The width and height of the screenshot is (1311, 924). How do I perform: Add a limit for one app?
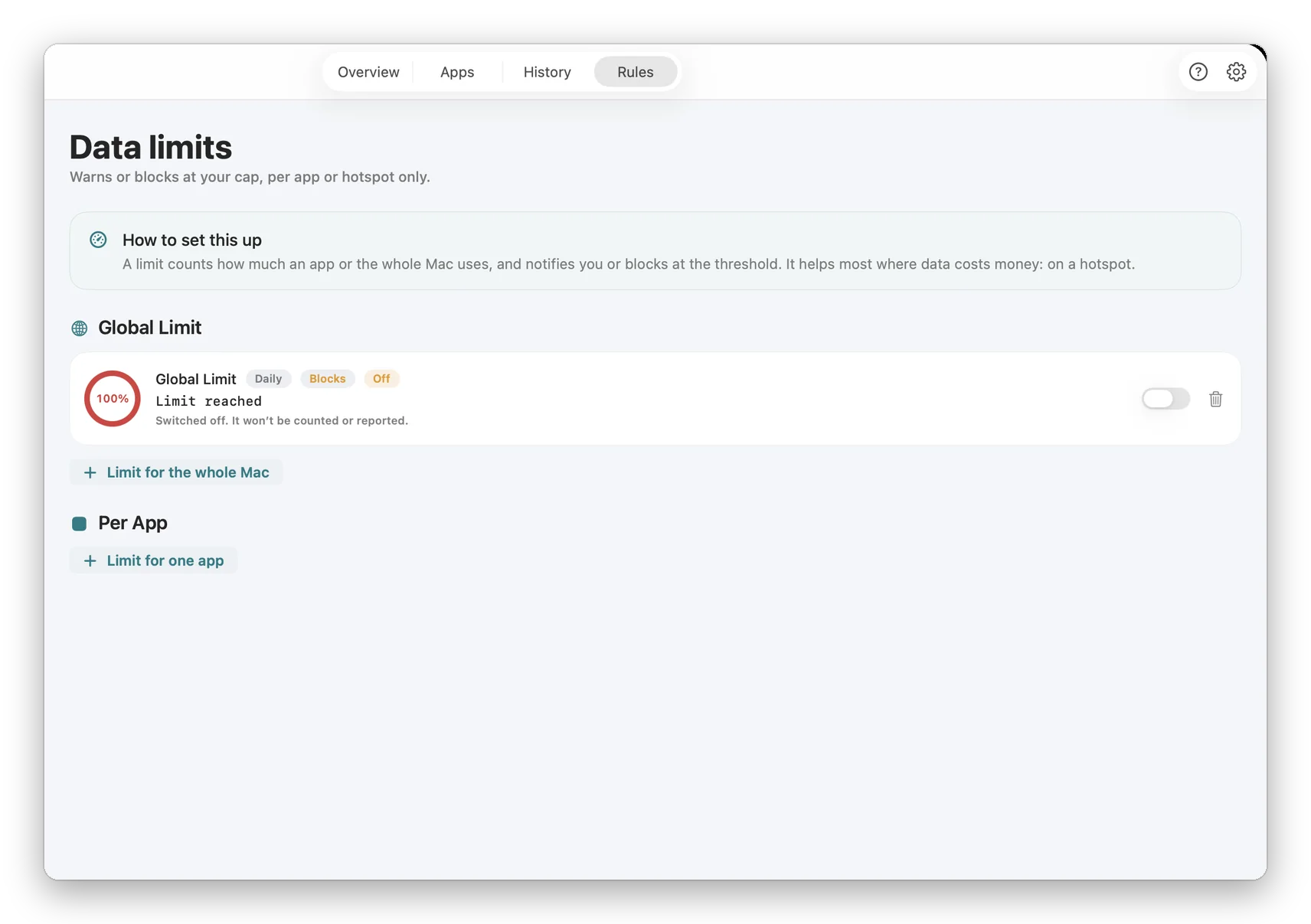[x=153, y=560]
